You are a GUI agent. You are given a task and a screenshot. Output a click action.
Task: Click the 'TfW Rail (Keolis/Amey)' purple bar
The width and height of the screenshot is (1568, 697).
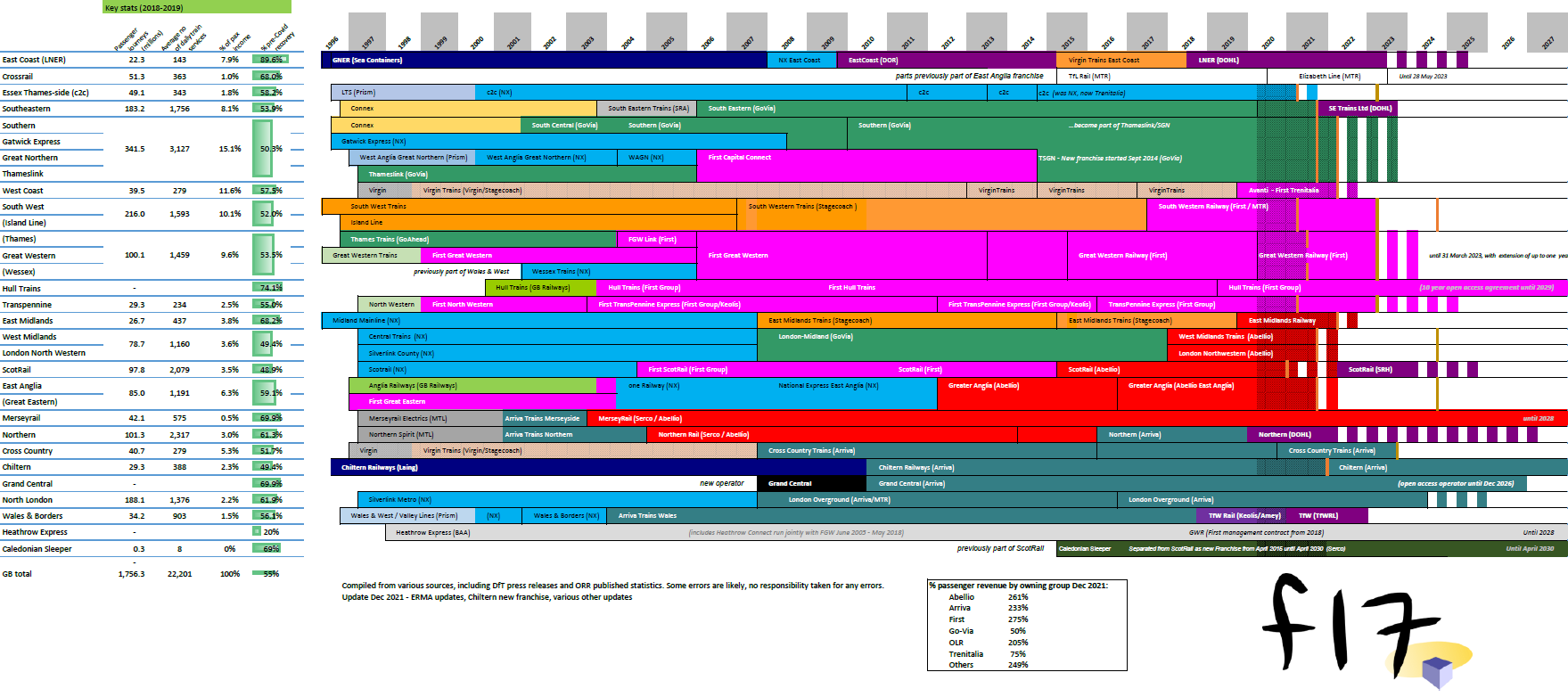[x=1242, y=516]
